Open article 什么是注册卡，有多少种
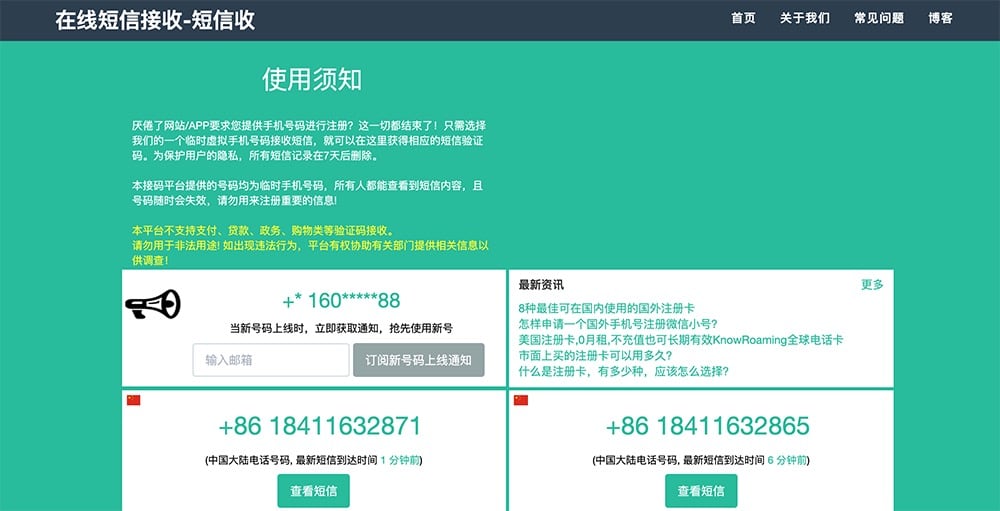The height and width of the screenshot is (511, 1000). coord(623,371)
